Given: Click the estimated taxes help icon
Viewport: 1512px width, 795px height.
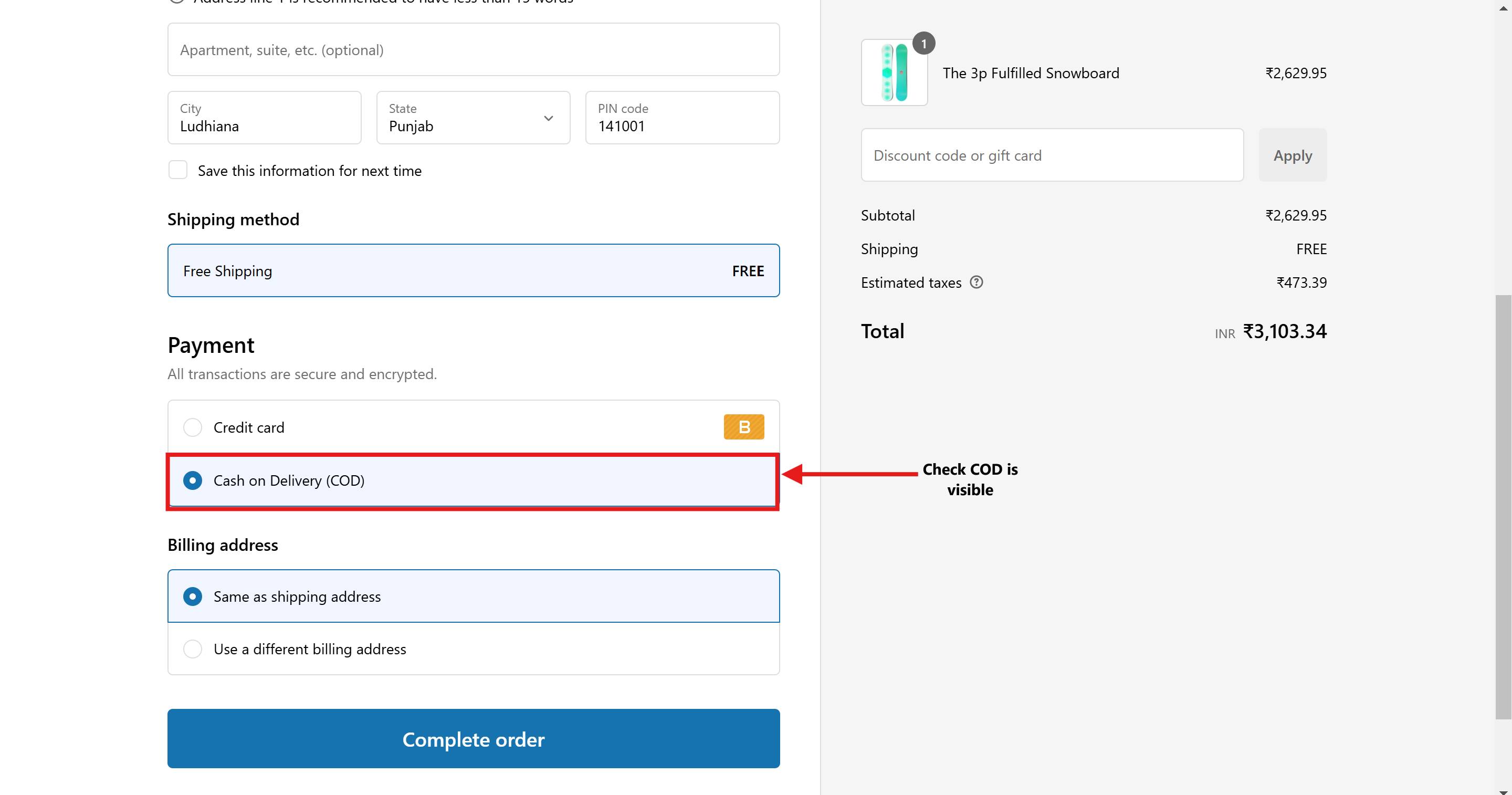Looking at the screenshot, I should pos(976,283).
